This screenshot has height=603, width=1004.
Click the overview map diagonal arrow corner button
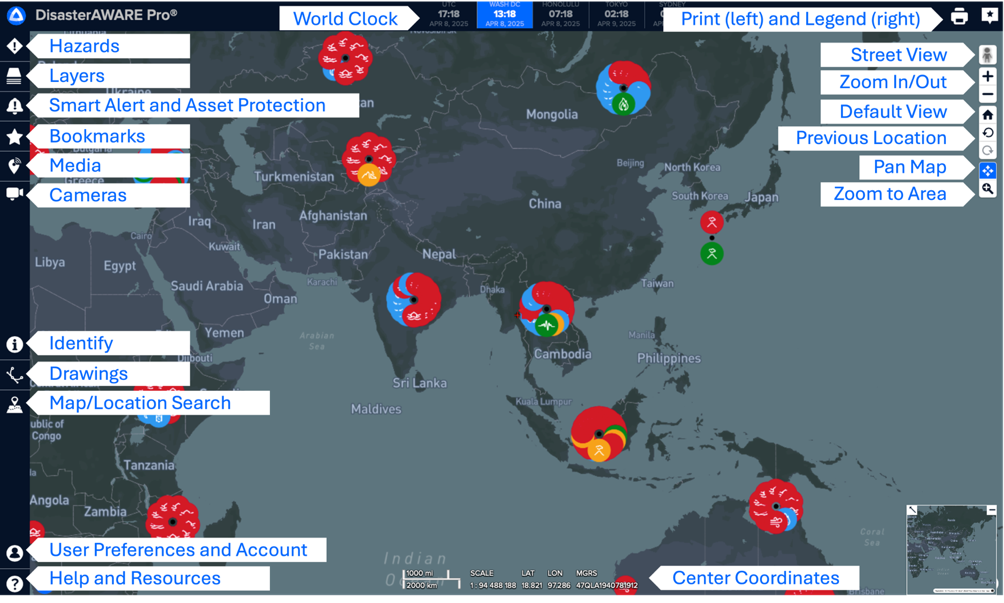coord(912,510)
